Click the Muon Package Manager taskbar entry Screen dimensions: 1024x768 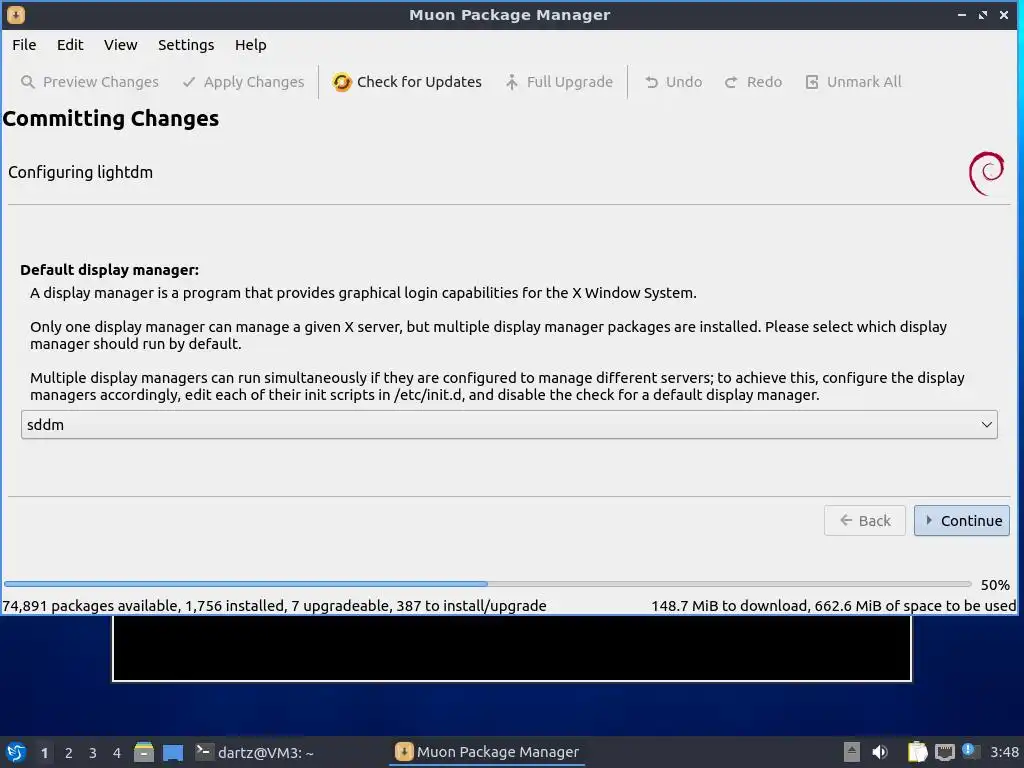click(487, 752)
